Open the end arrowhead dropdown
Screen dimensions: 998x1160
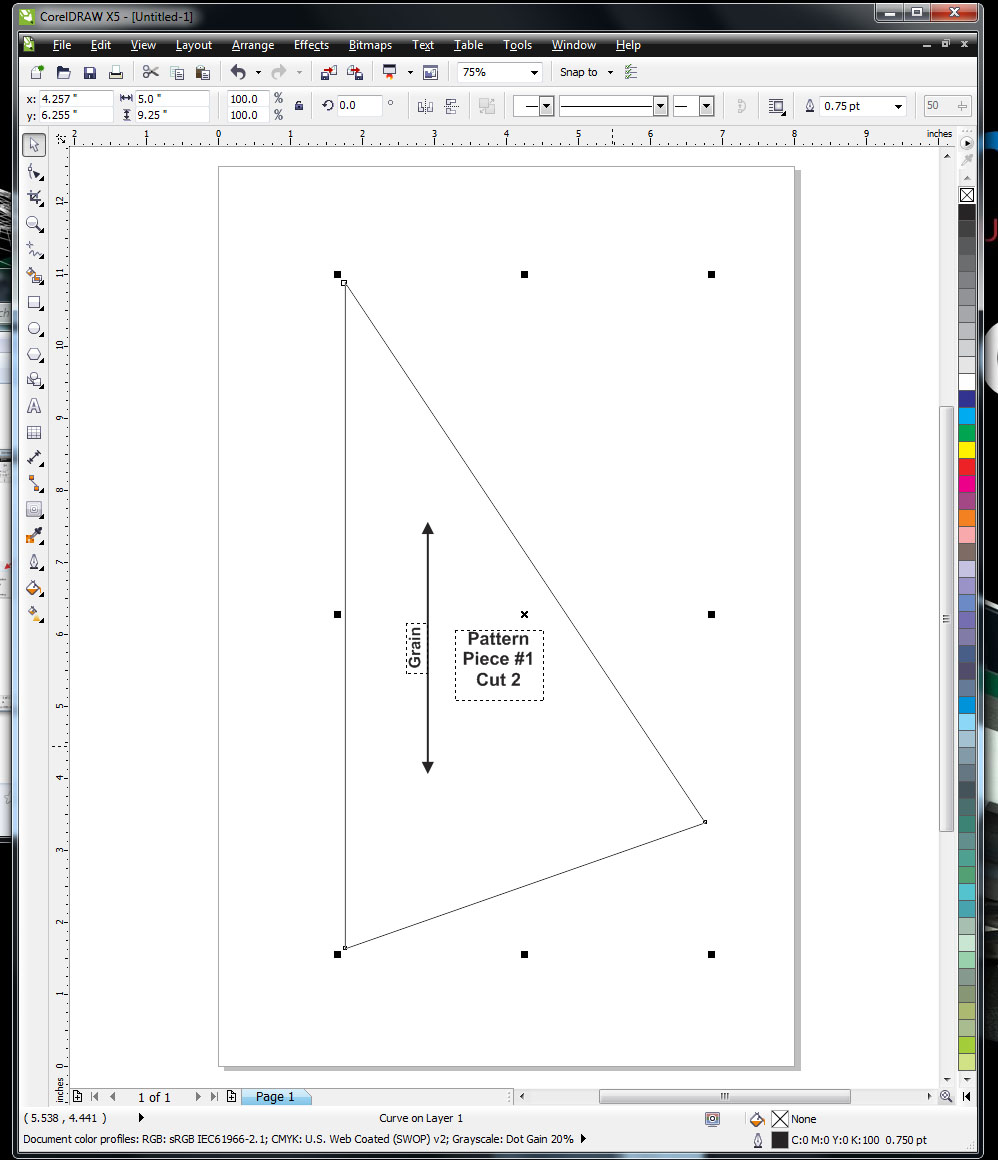(707, 107)
